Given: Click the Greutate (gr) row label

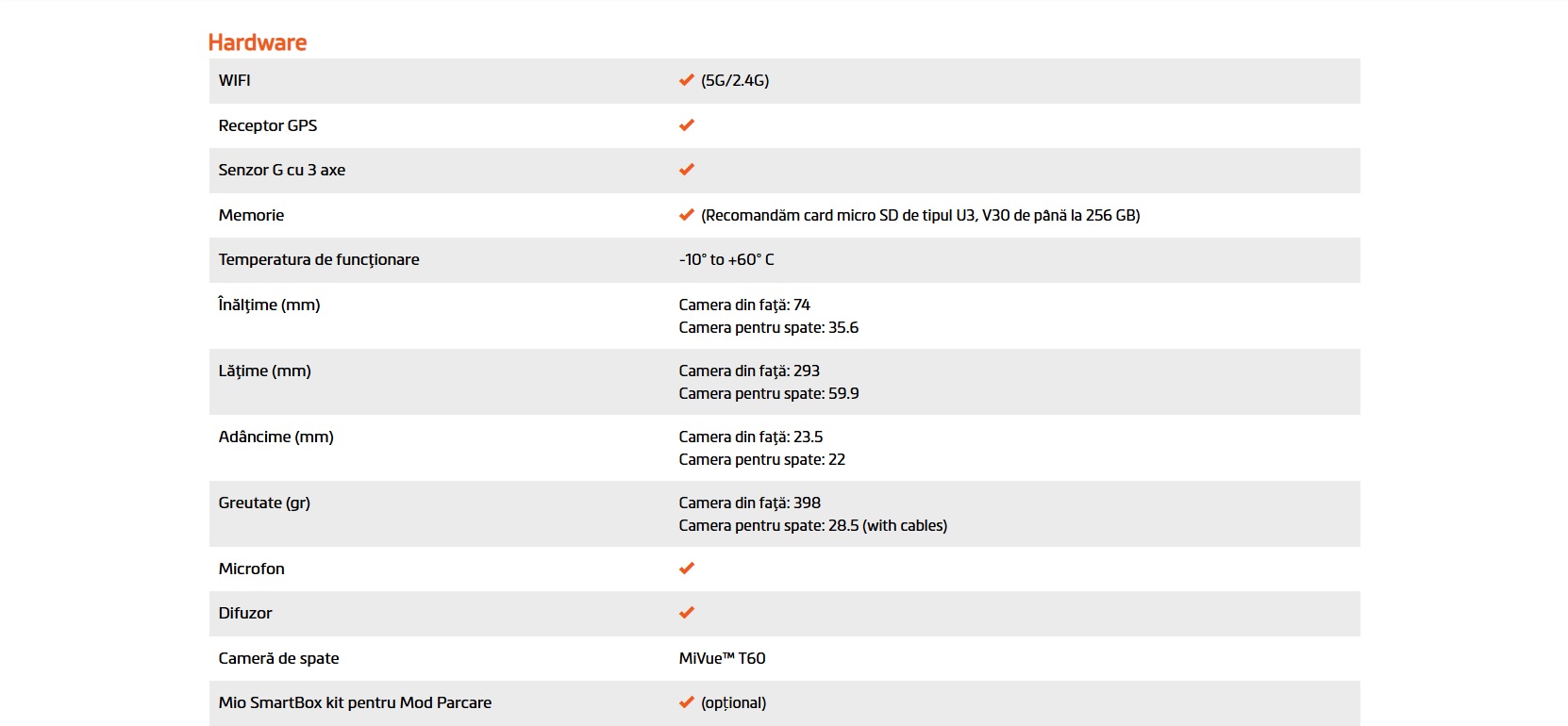Looking at the screenshot, I should click(264, 503).
